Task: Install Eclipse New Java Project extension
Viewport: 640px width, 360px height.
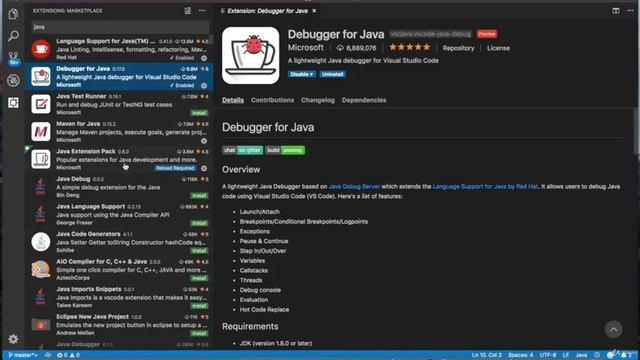Action: point(199,333)
